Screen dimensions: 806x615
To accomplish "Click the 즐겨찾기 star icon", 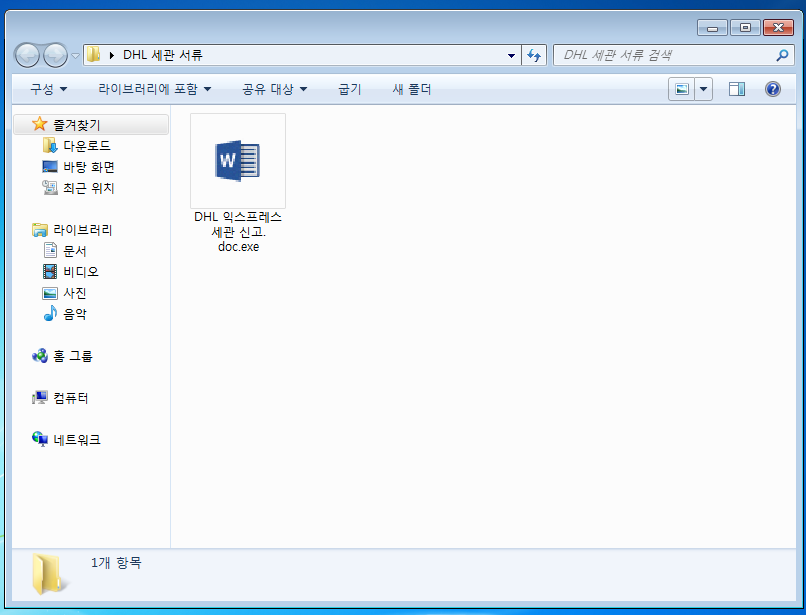I will pyautogui.click(x=39, y=123).
